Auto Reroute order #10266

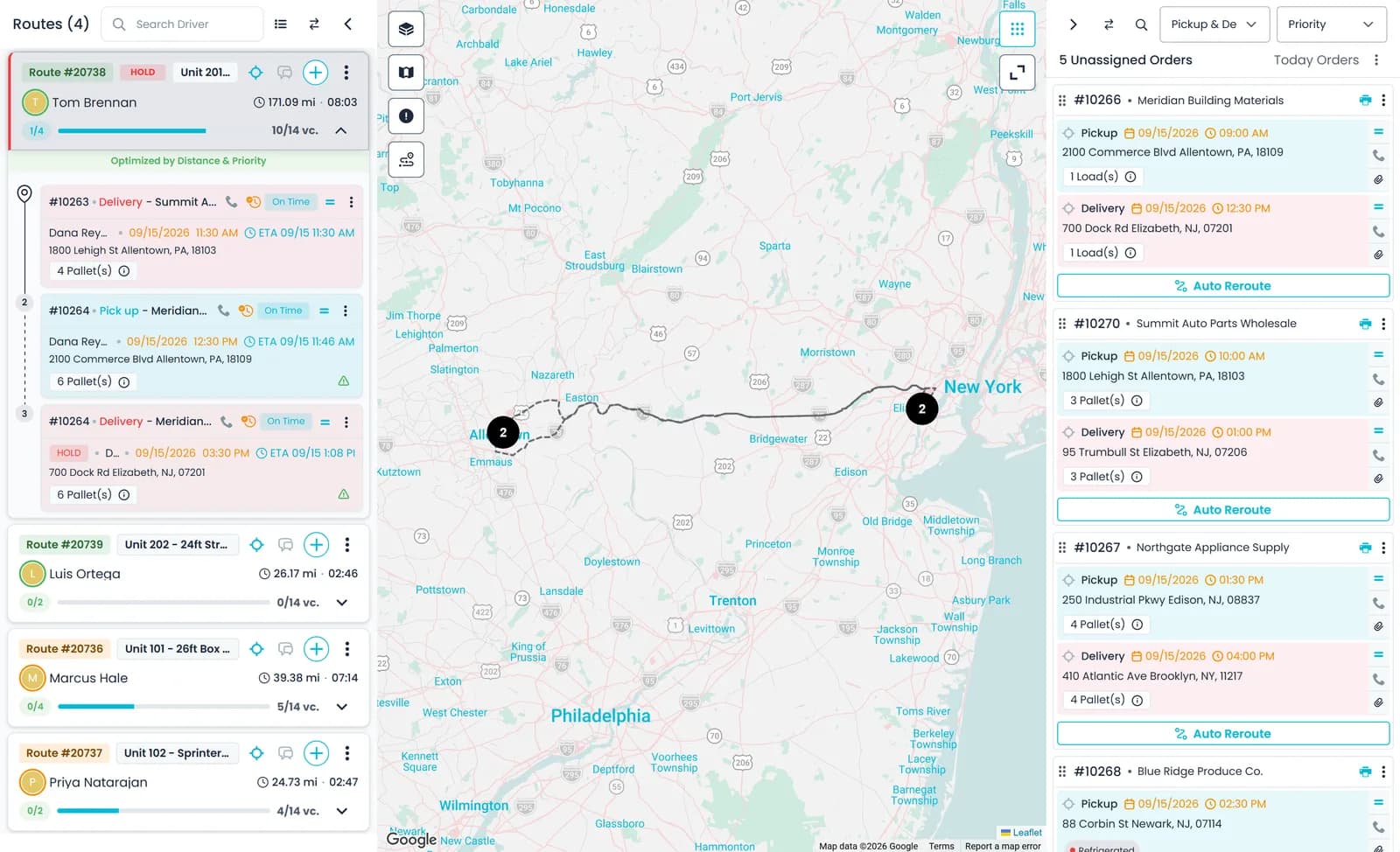(x=1223, y=286)
